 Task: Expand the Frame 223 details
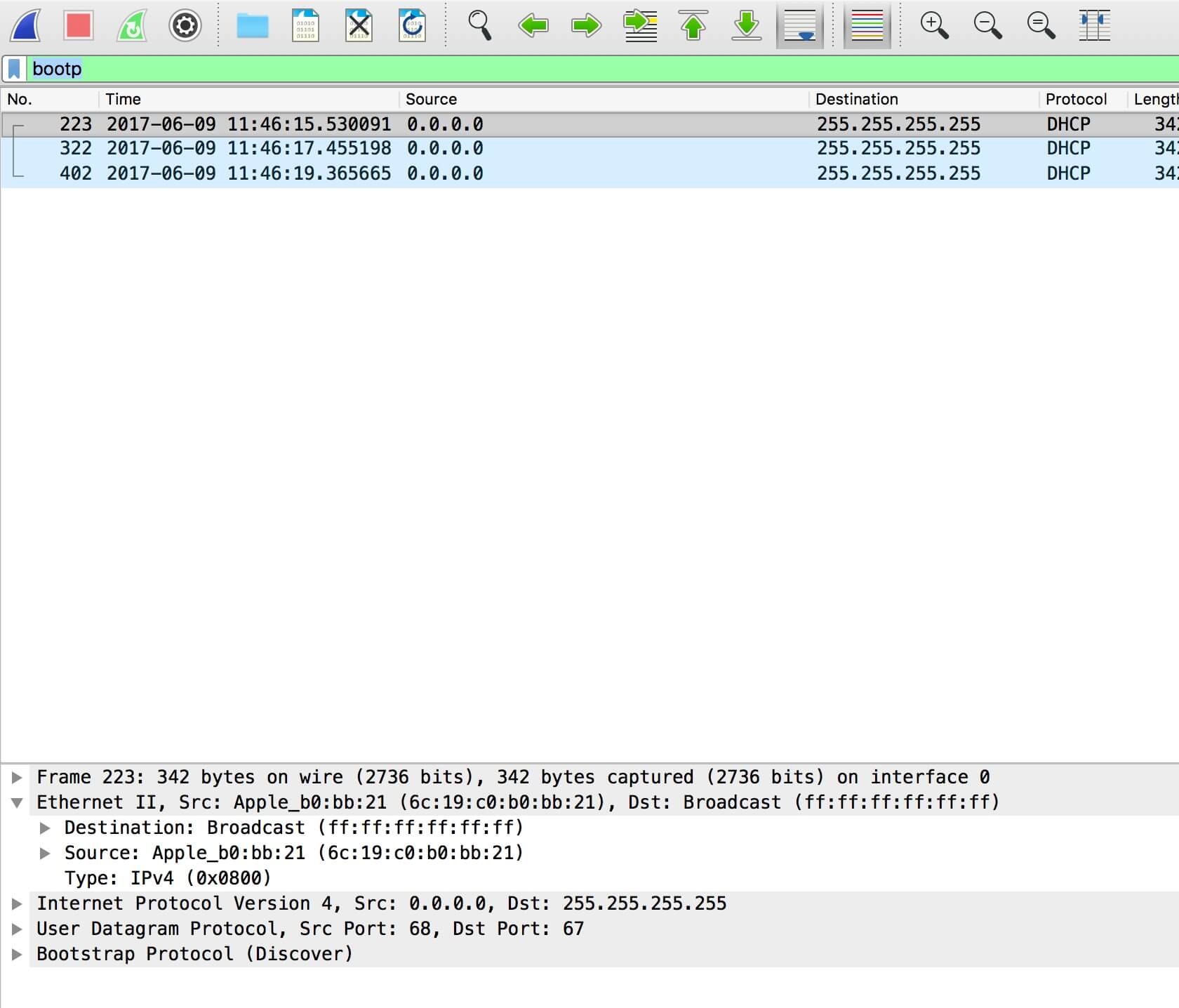point(17,777)
